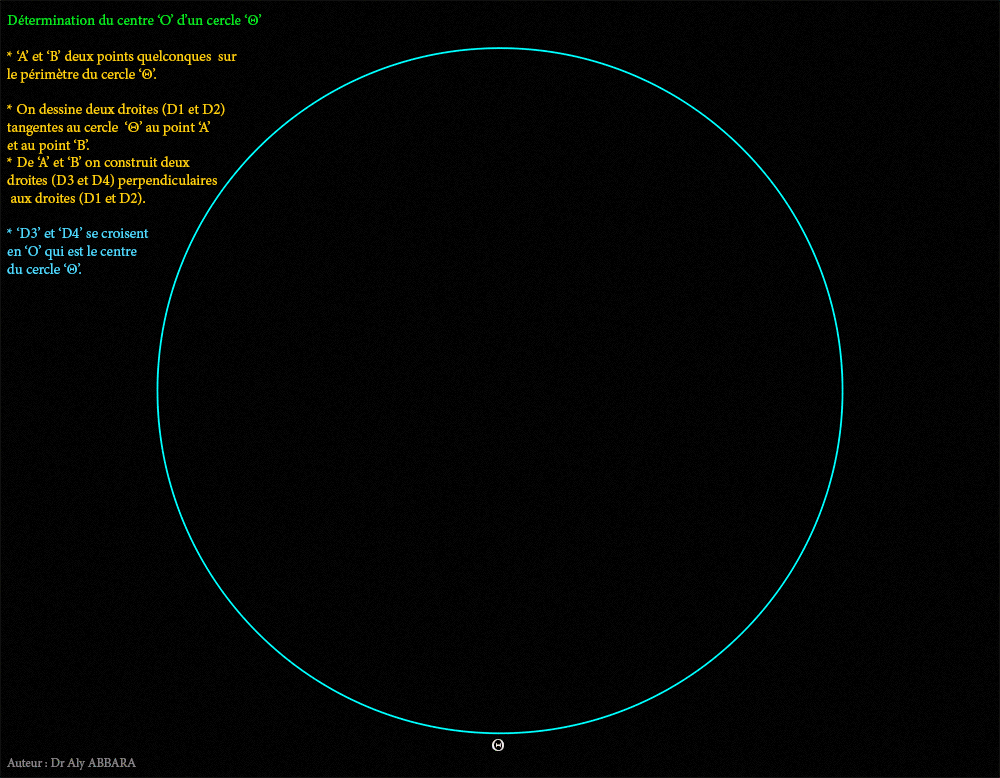Click the green title 'Détermination du centre' heading
Viewport: 1000px width, 778px height.
pyautogui.click(x=134, y=20)
